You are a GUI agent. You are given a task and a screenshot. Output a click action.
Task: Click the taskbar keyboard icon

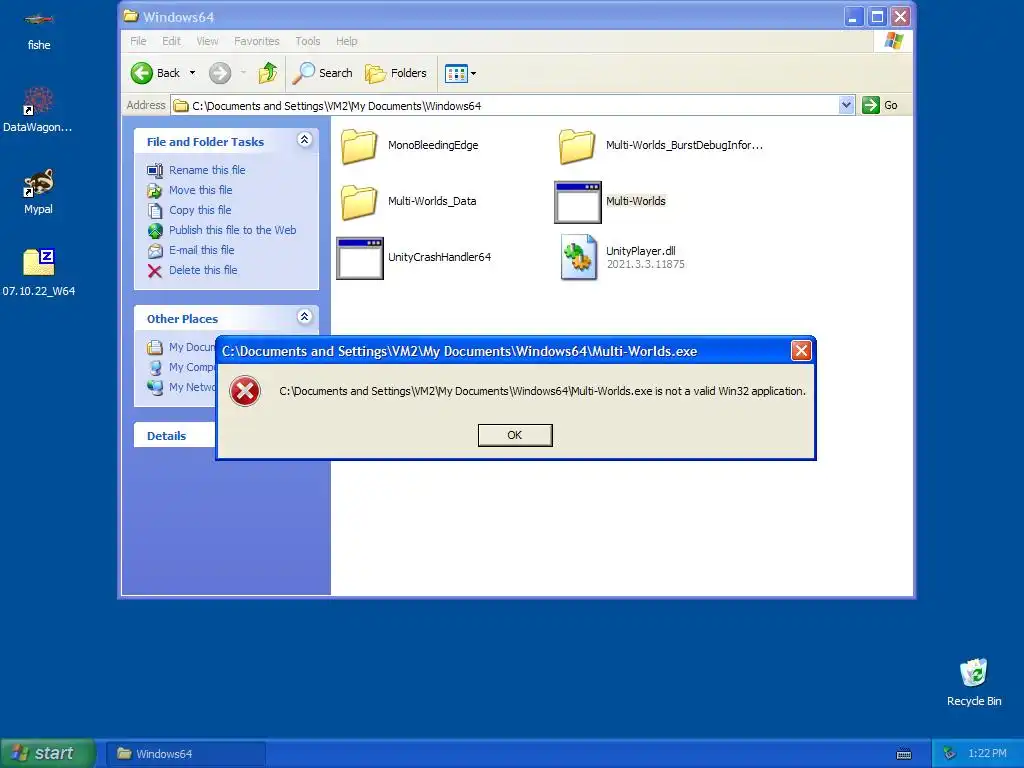click(904, 754)
